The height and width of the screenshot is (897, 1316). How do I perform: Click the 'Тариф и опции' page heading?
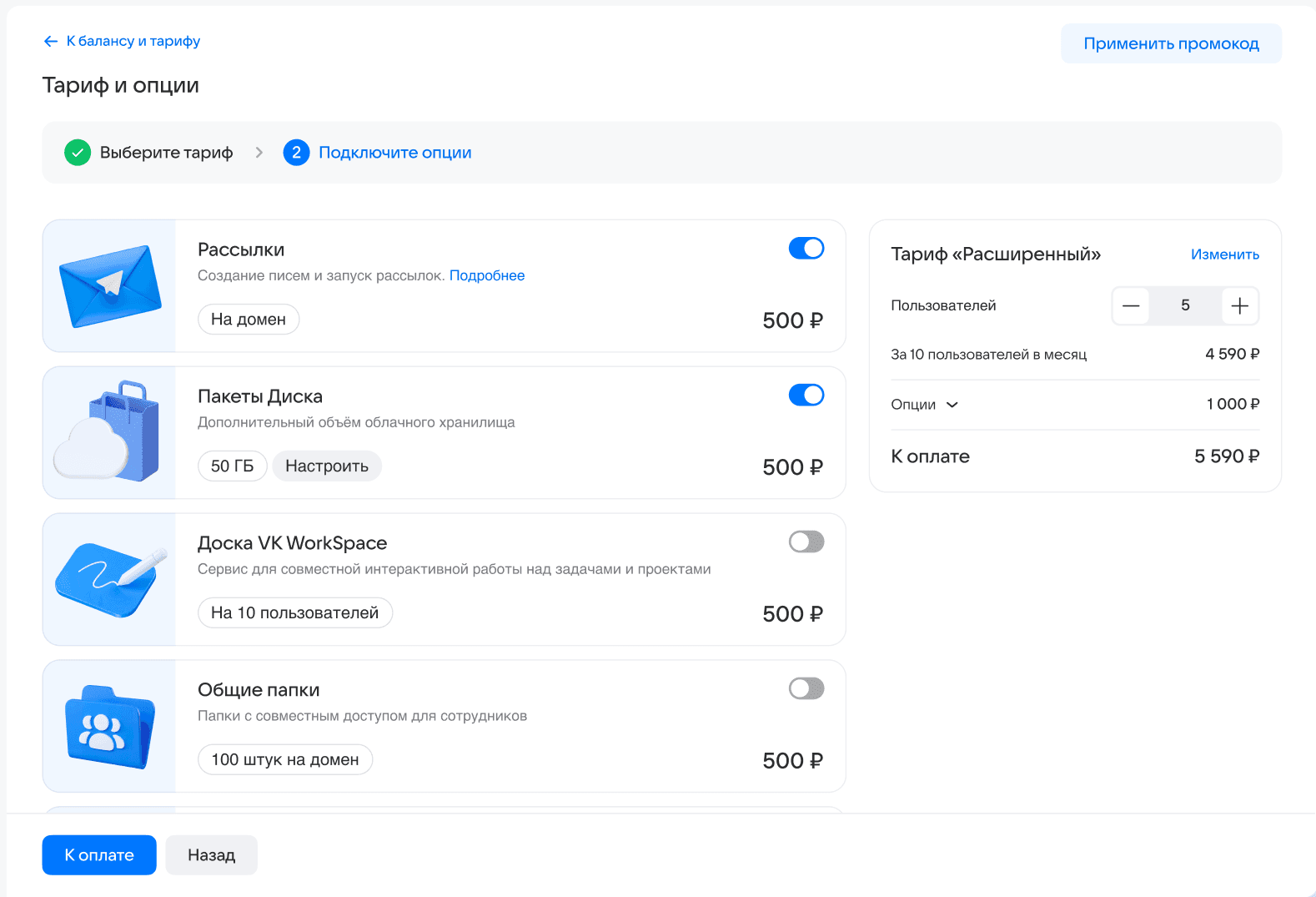[121, 85]
